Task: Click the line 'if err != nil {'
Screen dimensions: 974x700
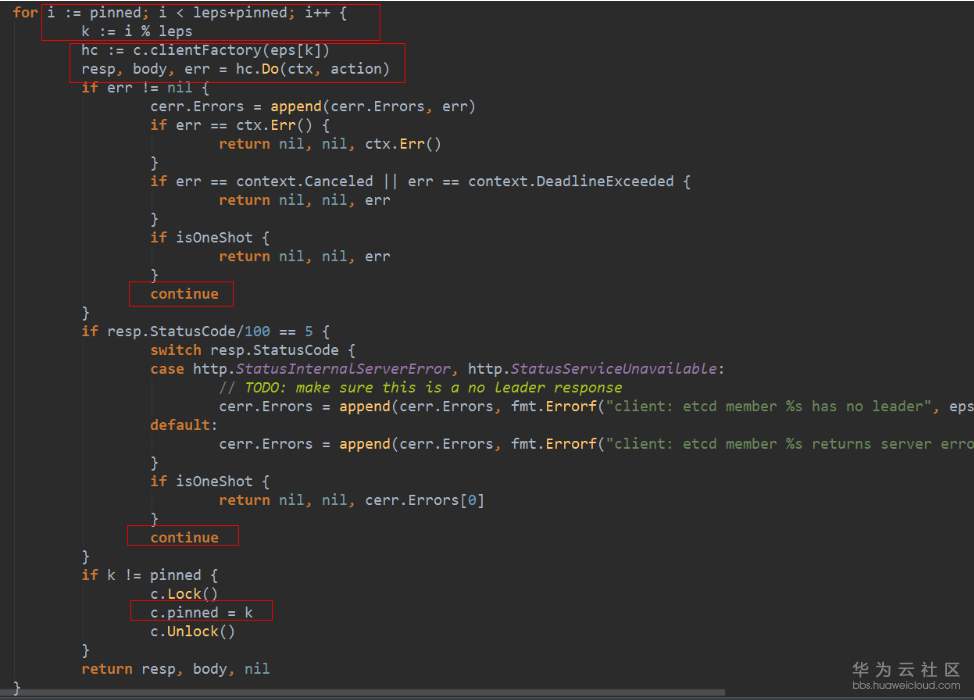Action: (145, 88)
